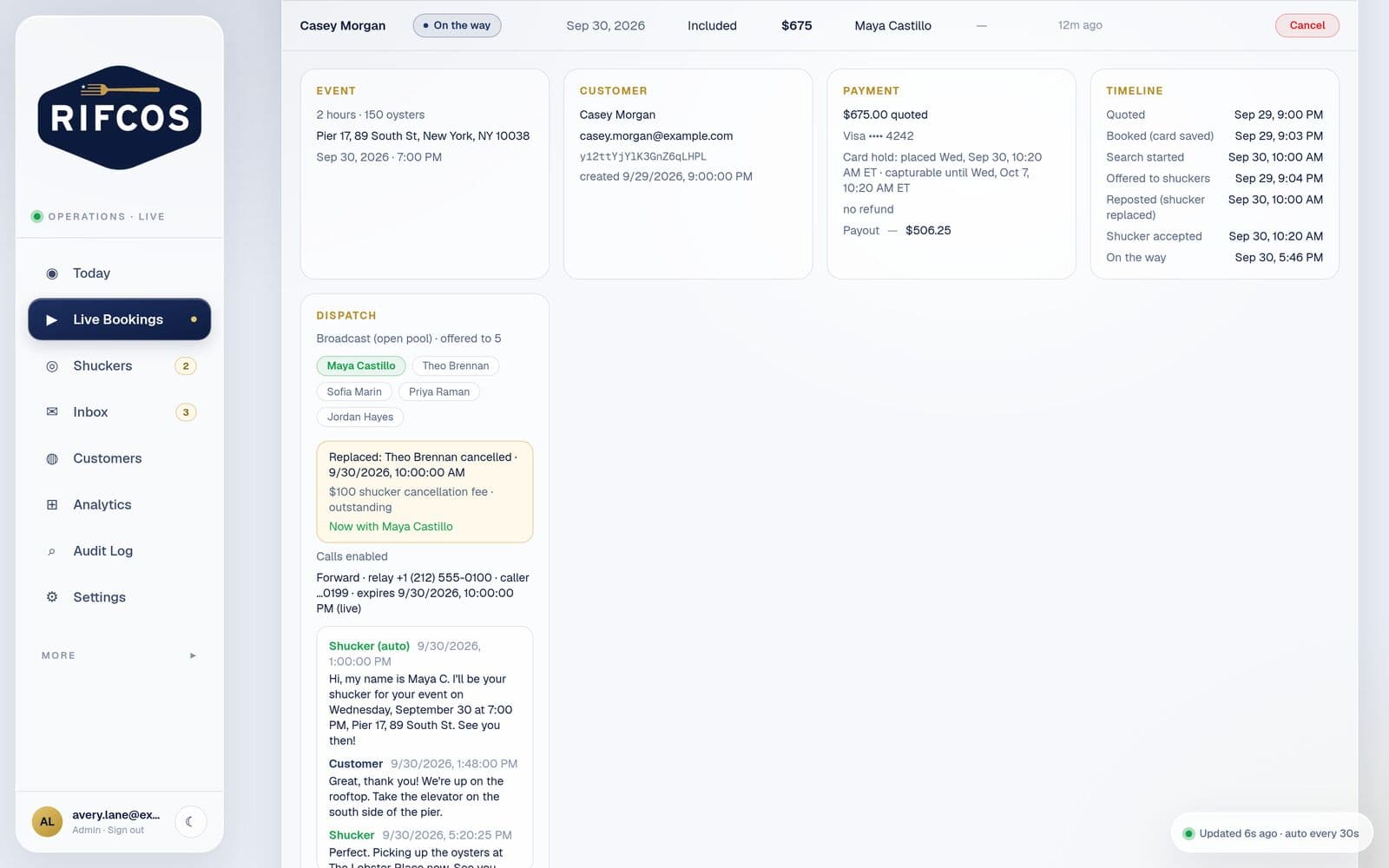
Task: Click the Today target icon in sidebar
Action: coord(52,273)
